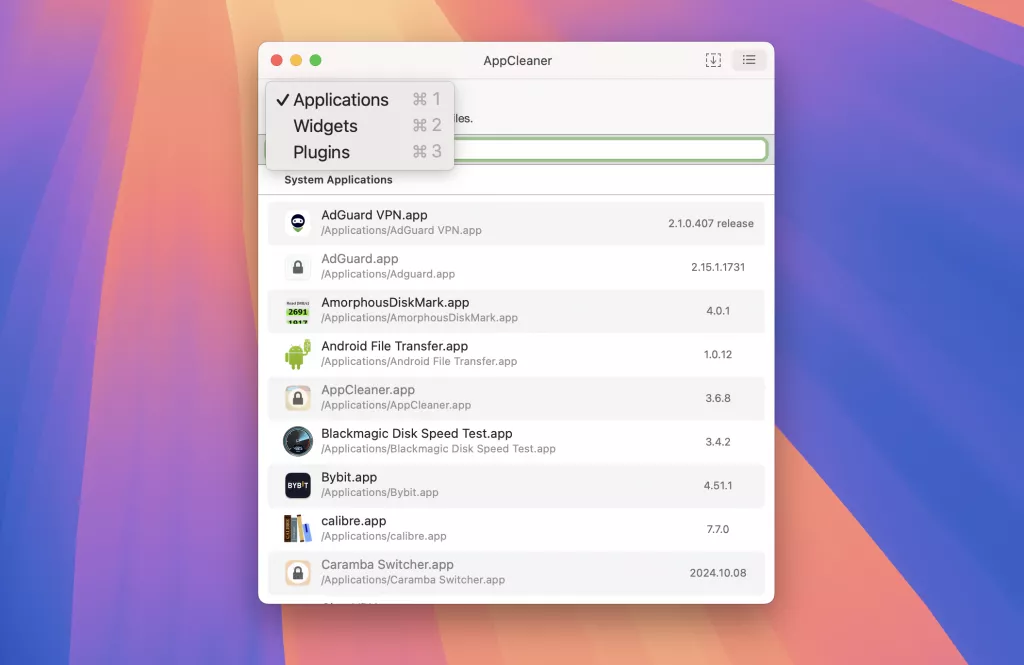Select the AdGuard VPN app icon
Image resolution: width=1024 pixels, height=665 pixels.
click(x=297, y=221)
